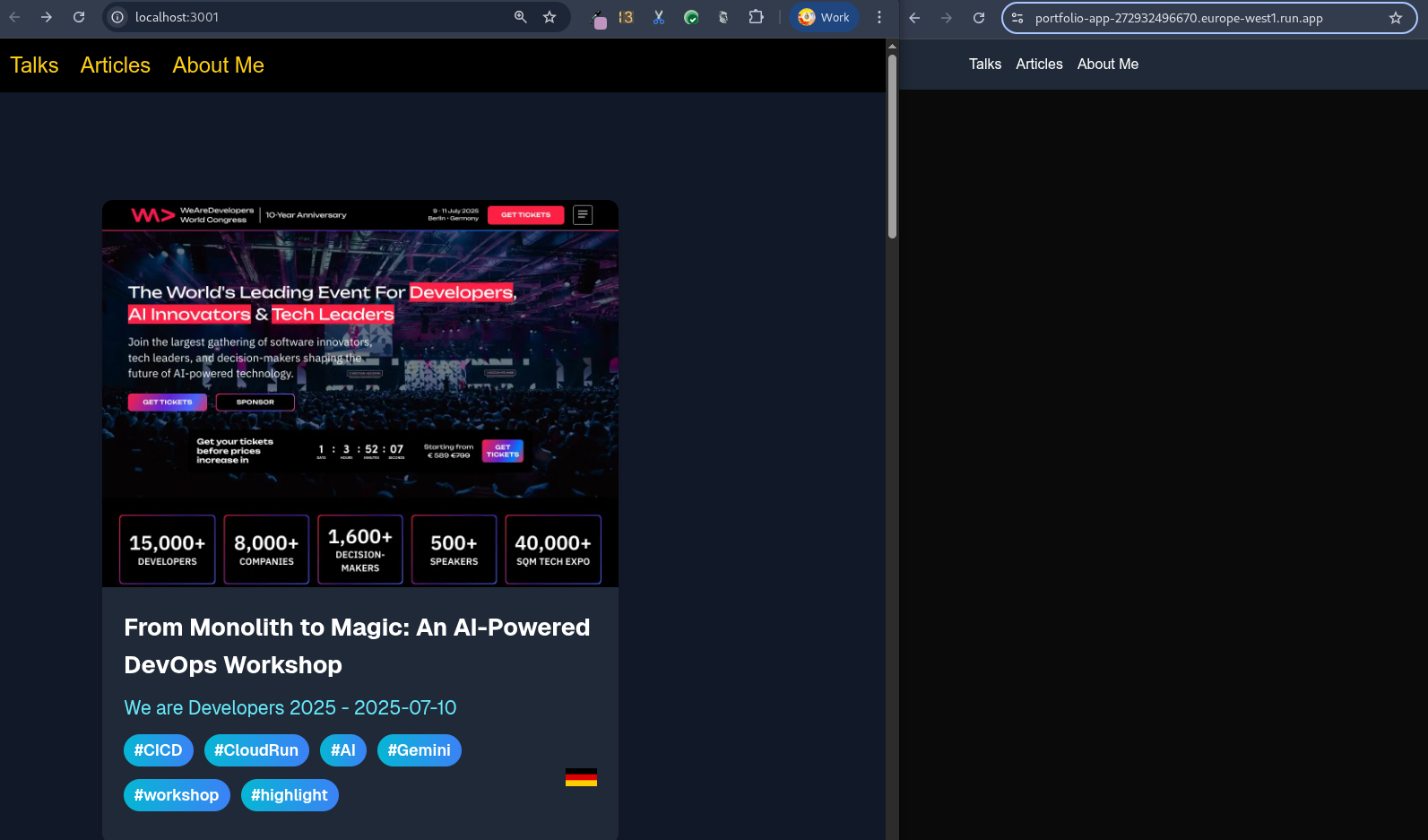
Task: Select the #CloudRun tag
Action: [x=256, y=750]
